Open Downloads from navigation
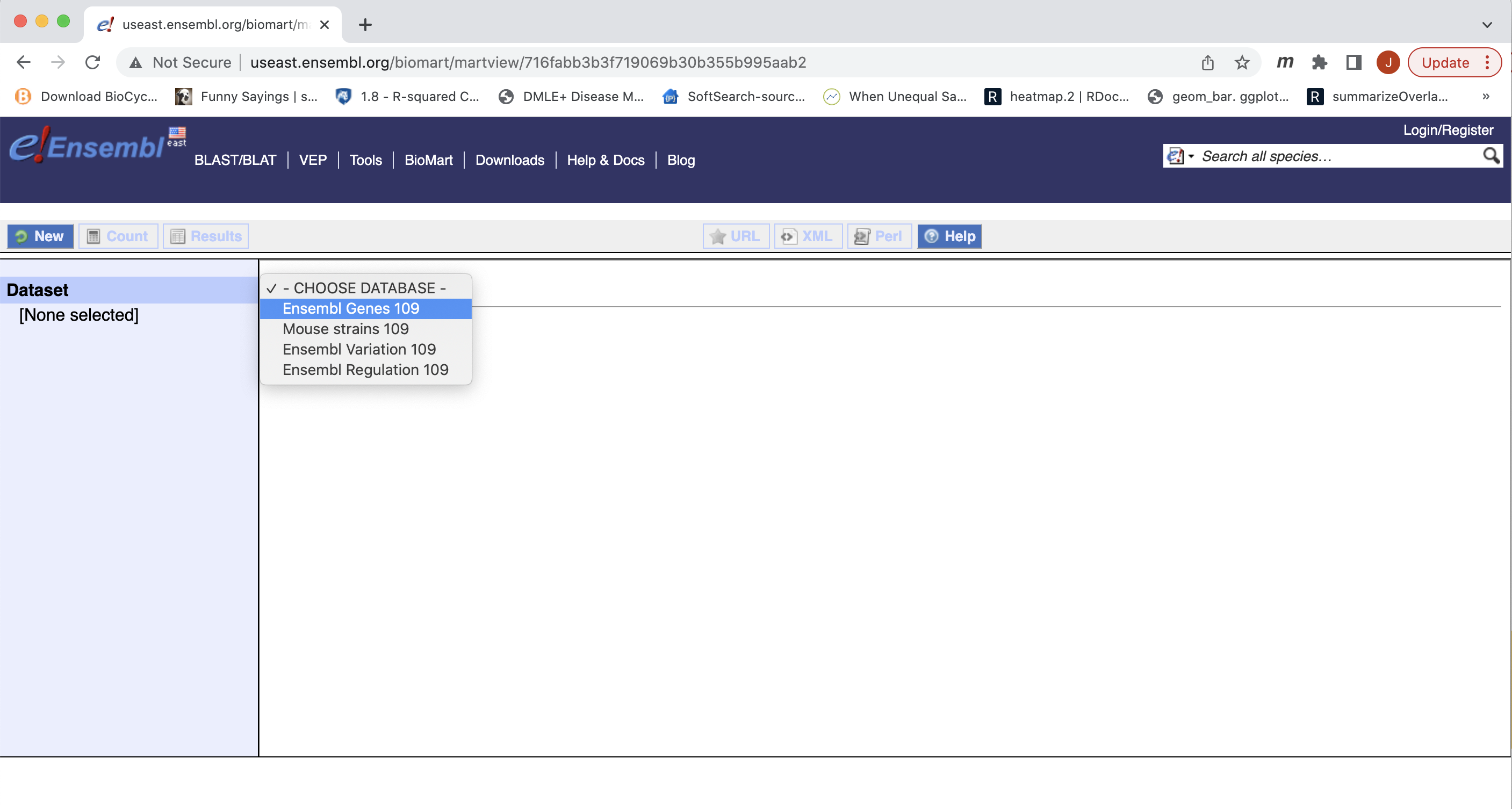 click(x=509, y=160)
